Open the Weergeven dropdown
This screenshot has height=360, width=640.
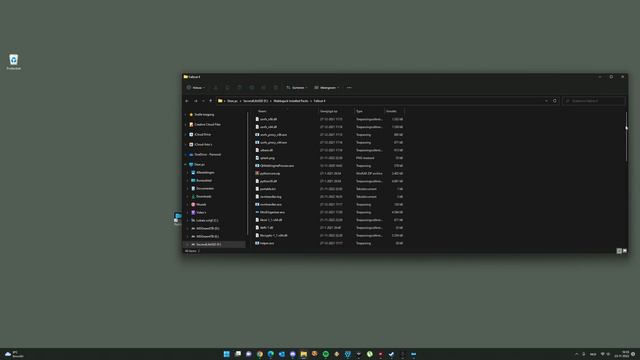(327, 88)
